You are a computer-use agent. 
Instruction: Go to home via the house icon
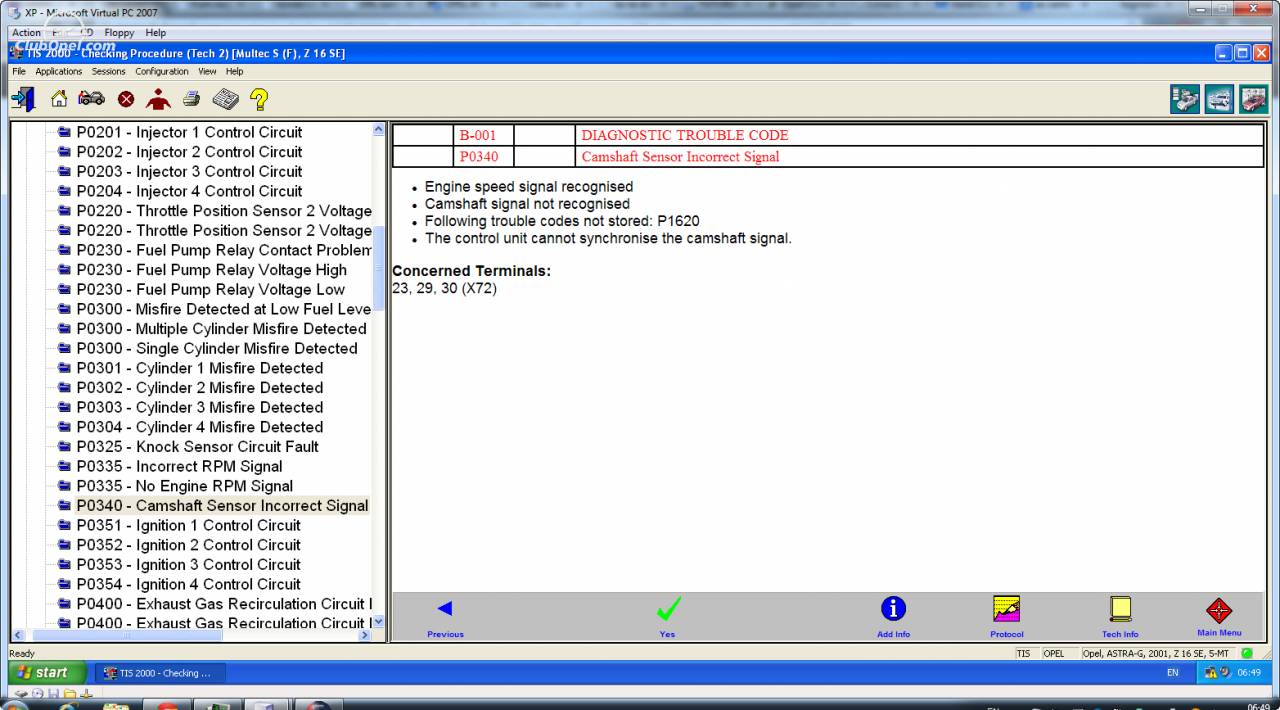[59, 99]
